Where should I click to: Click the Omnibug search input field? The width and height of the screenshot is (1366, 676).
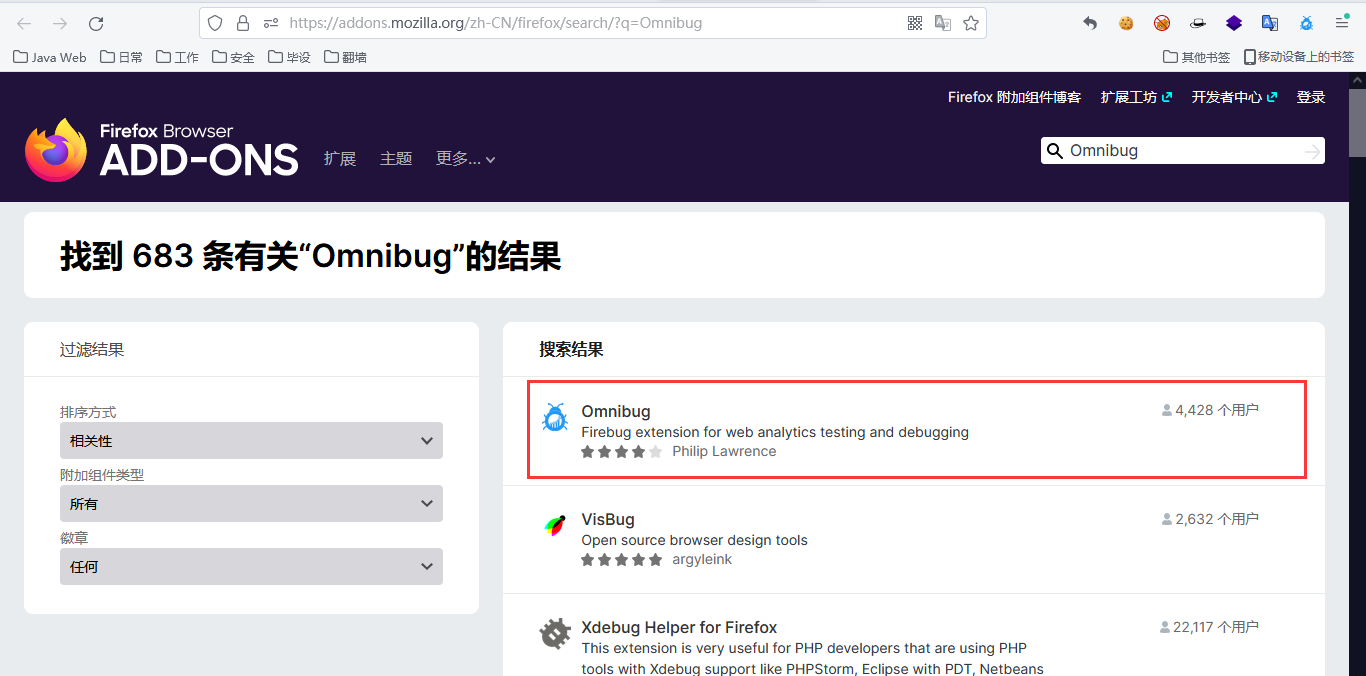tap(1183, 151)
